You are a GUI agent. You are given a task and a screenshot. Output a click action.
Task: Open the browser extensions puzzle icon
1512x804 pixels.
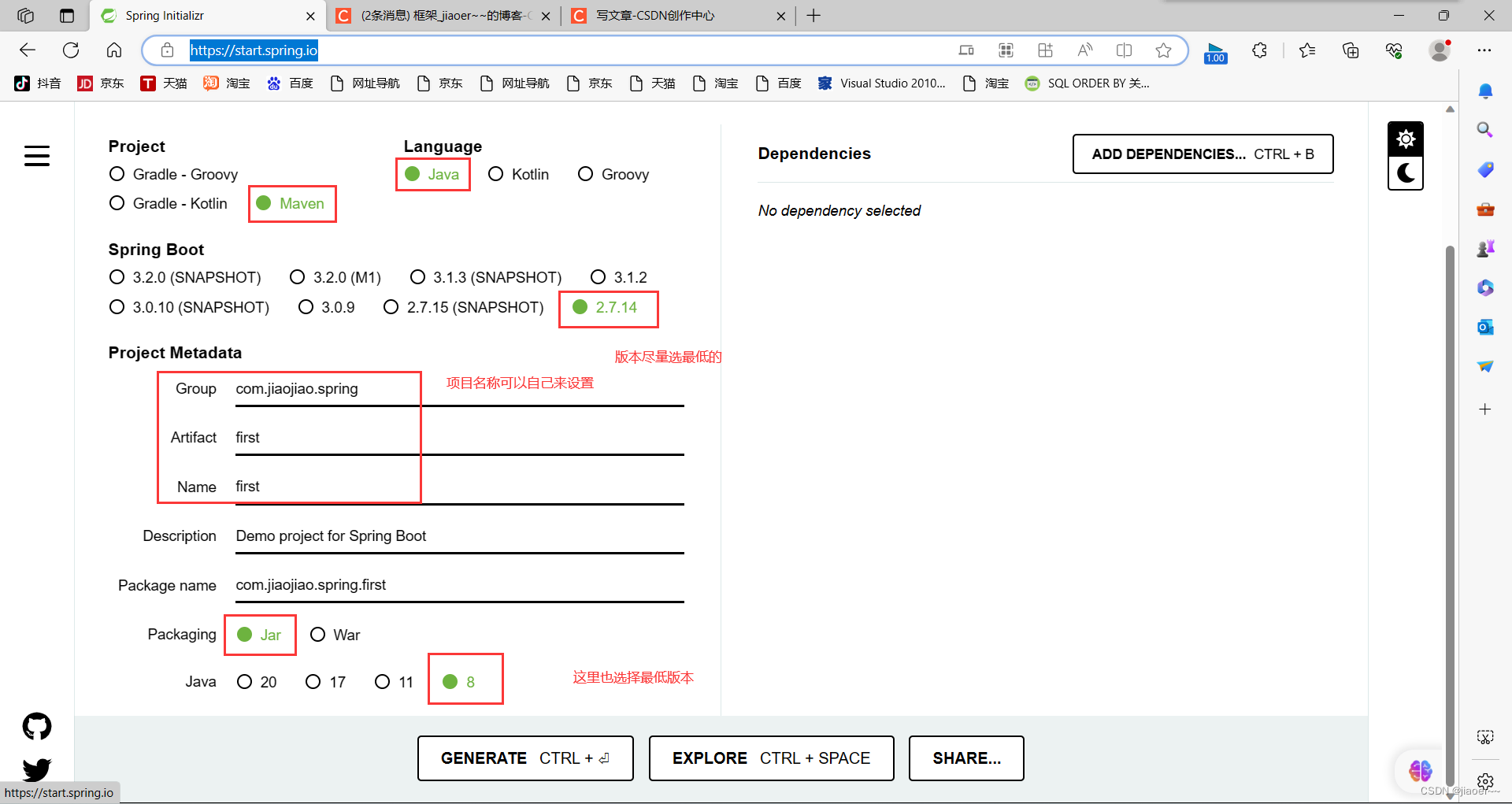[x=1259, y=50]
